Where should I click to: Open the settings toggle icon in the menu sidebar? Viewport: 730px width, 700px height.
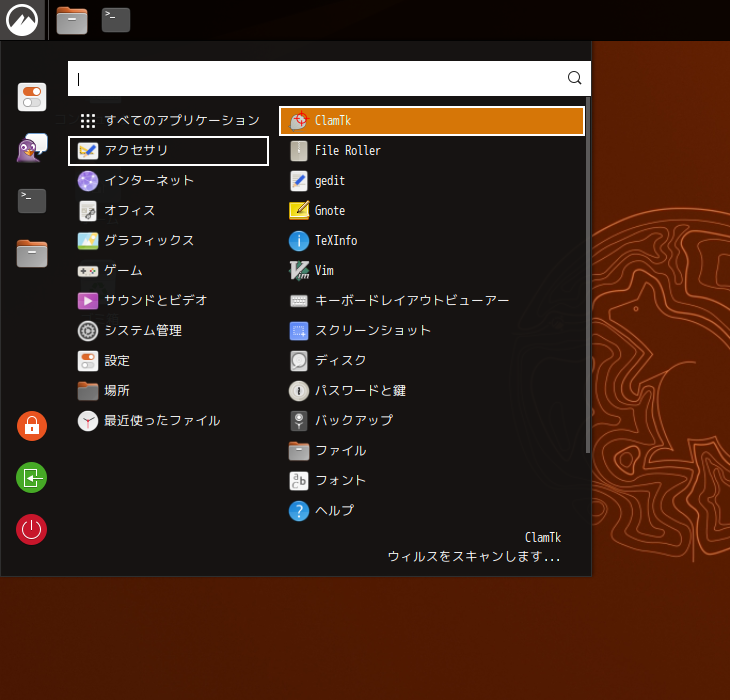pos(32,97)
